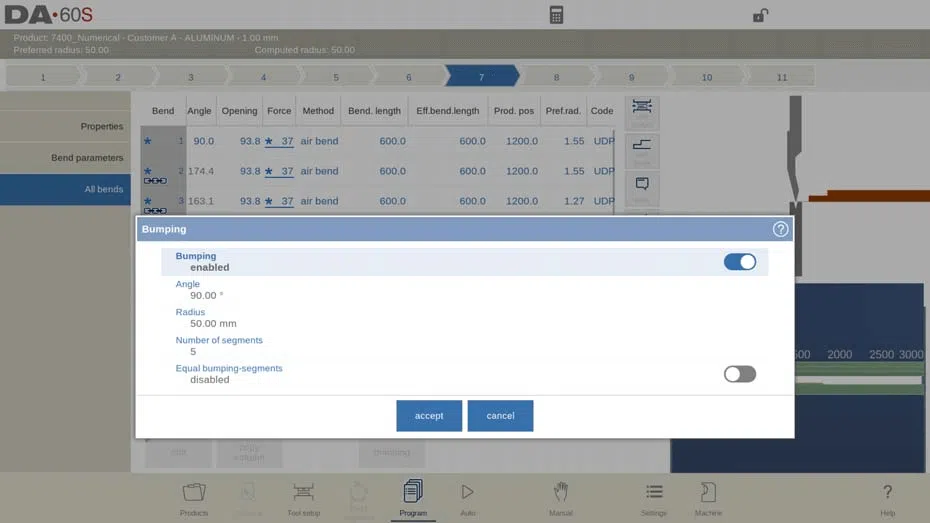Click star icon in bend row 1
Screen dimensions: 930x523
click(x=148, y=141)
